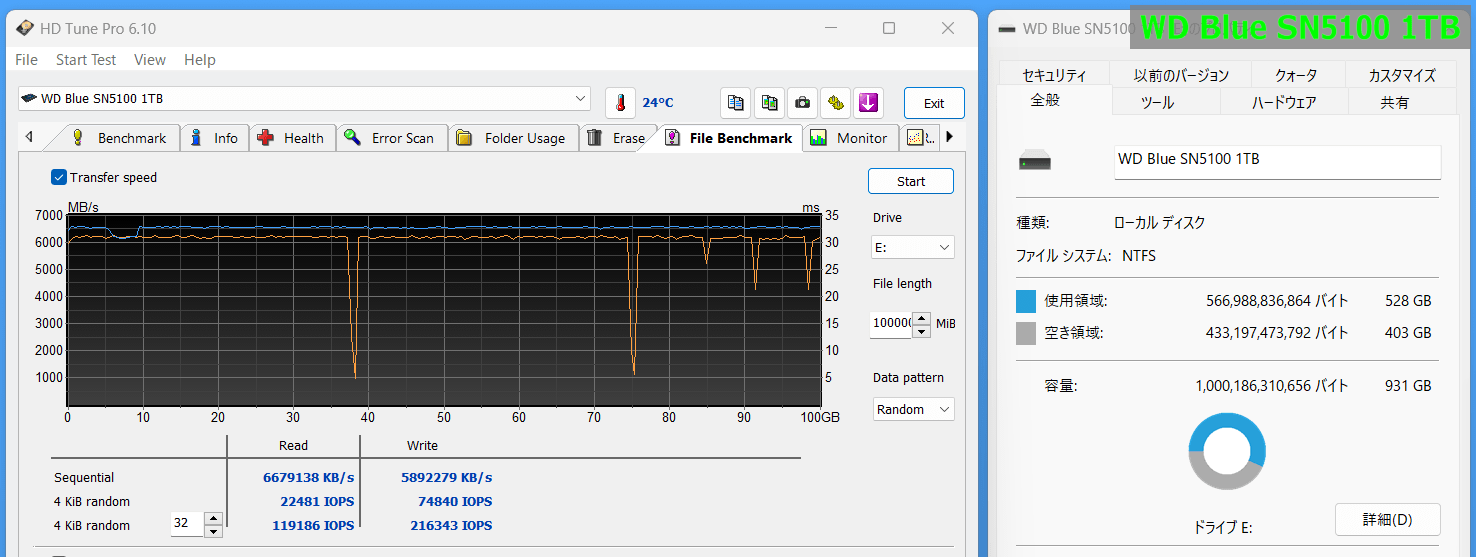Open the File menu
Screen dimensions: 1476x557
click(x=26, y=60)
